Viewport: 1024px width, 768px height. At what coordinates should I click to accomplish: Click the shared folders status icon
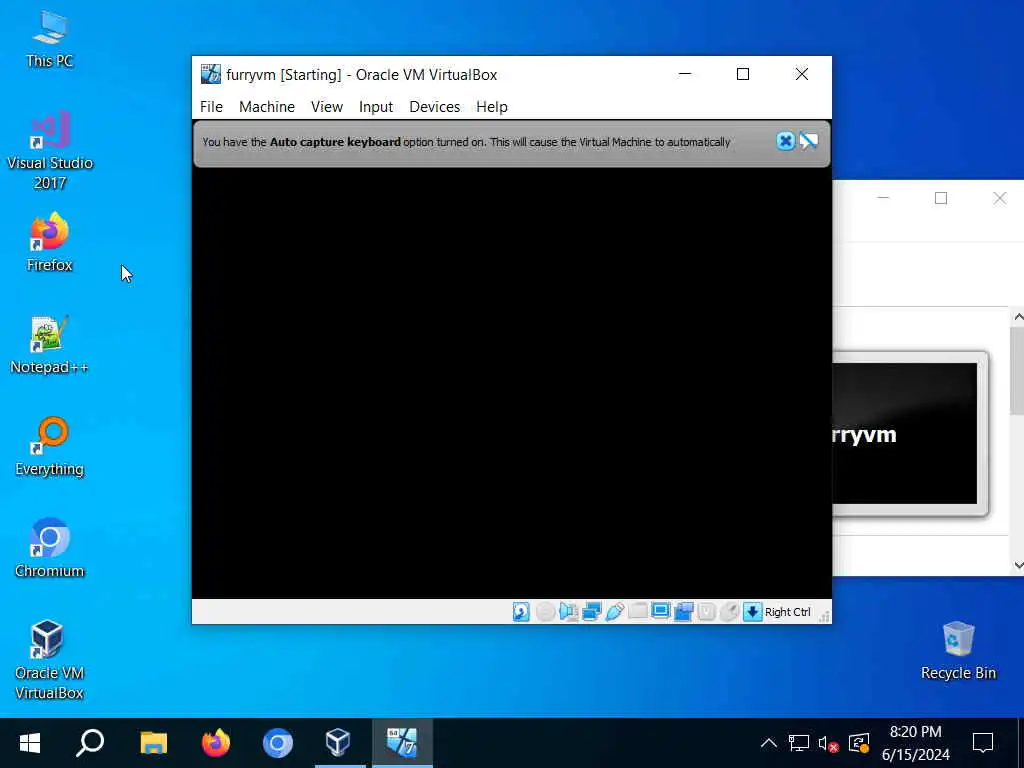click(637, 612)
